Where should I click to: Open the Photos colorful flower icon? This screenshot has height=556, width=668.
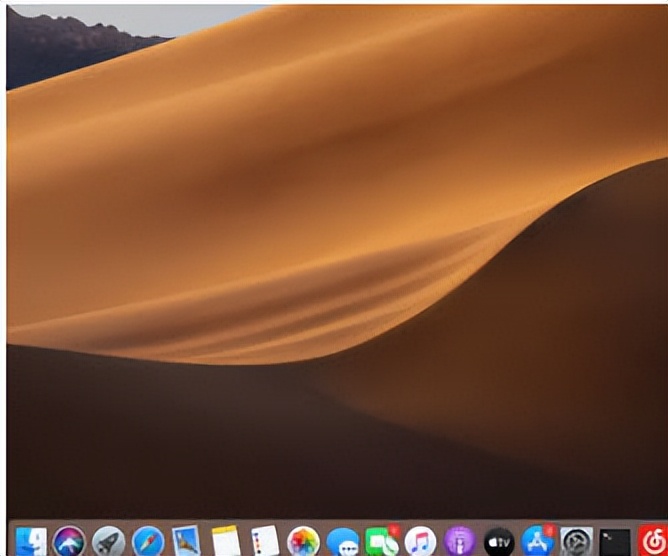click(303, 542)
